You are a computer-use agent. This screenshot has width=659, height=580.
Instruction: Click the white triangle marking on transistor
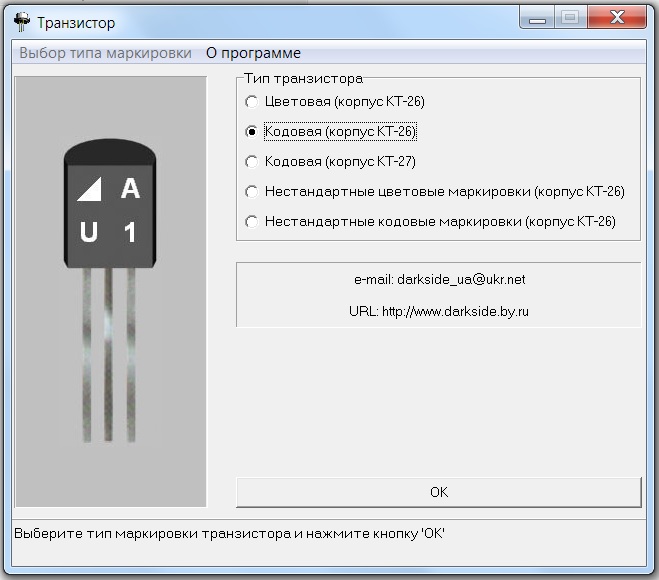tap(90, 188)
